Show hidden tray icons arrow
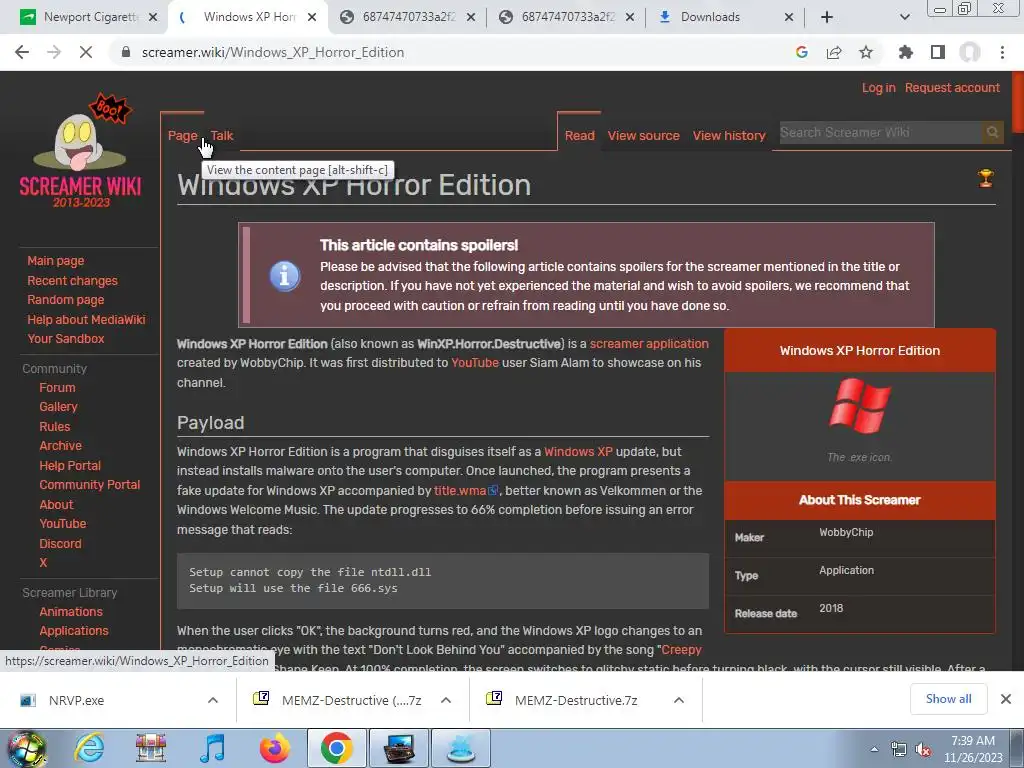The image size is (1024, 768). pos(874,749)
